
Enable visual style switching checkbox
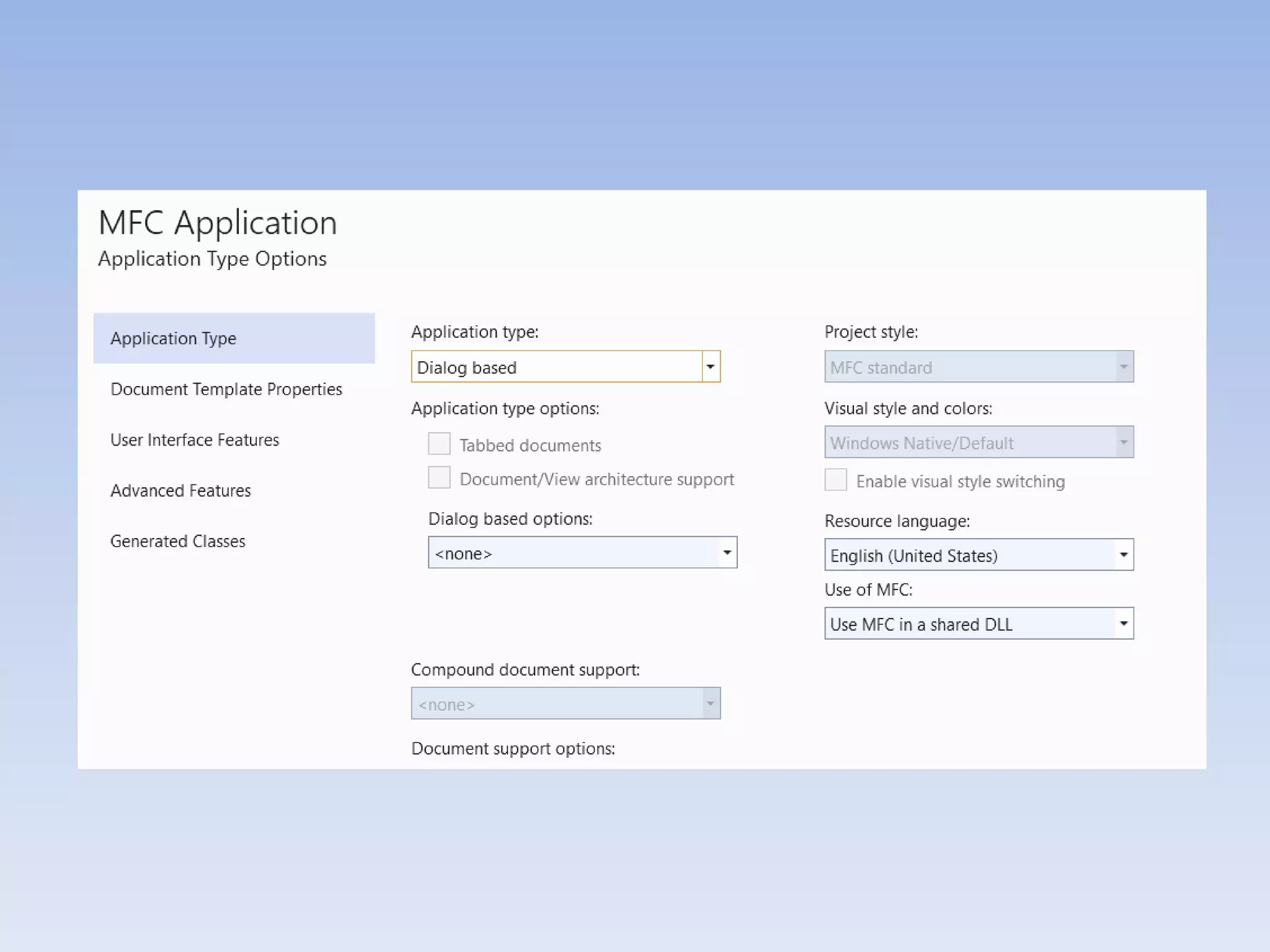835,480
